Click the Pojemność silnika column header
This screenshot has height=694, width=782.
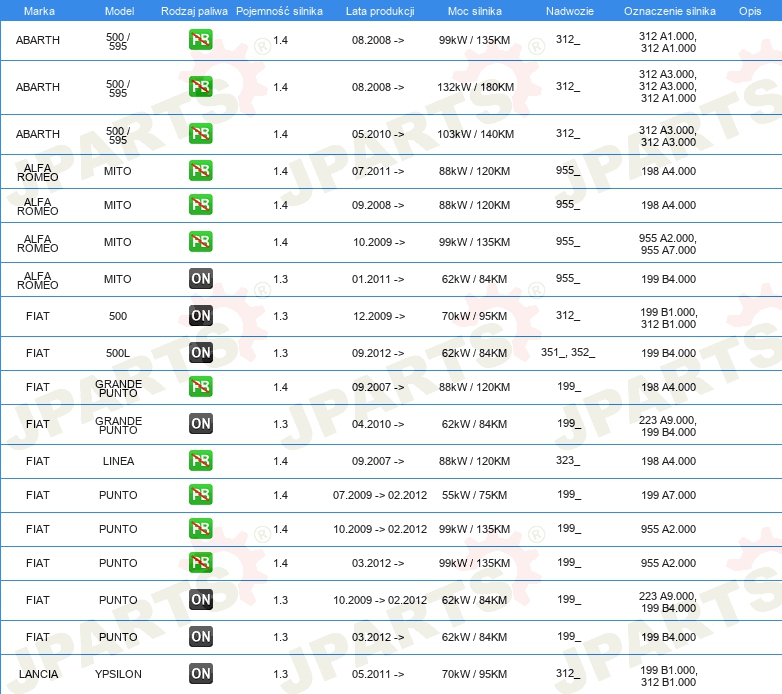[279, 10]
